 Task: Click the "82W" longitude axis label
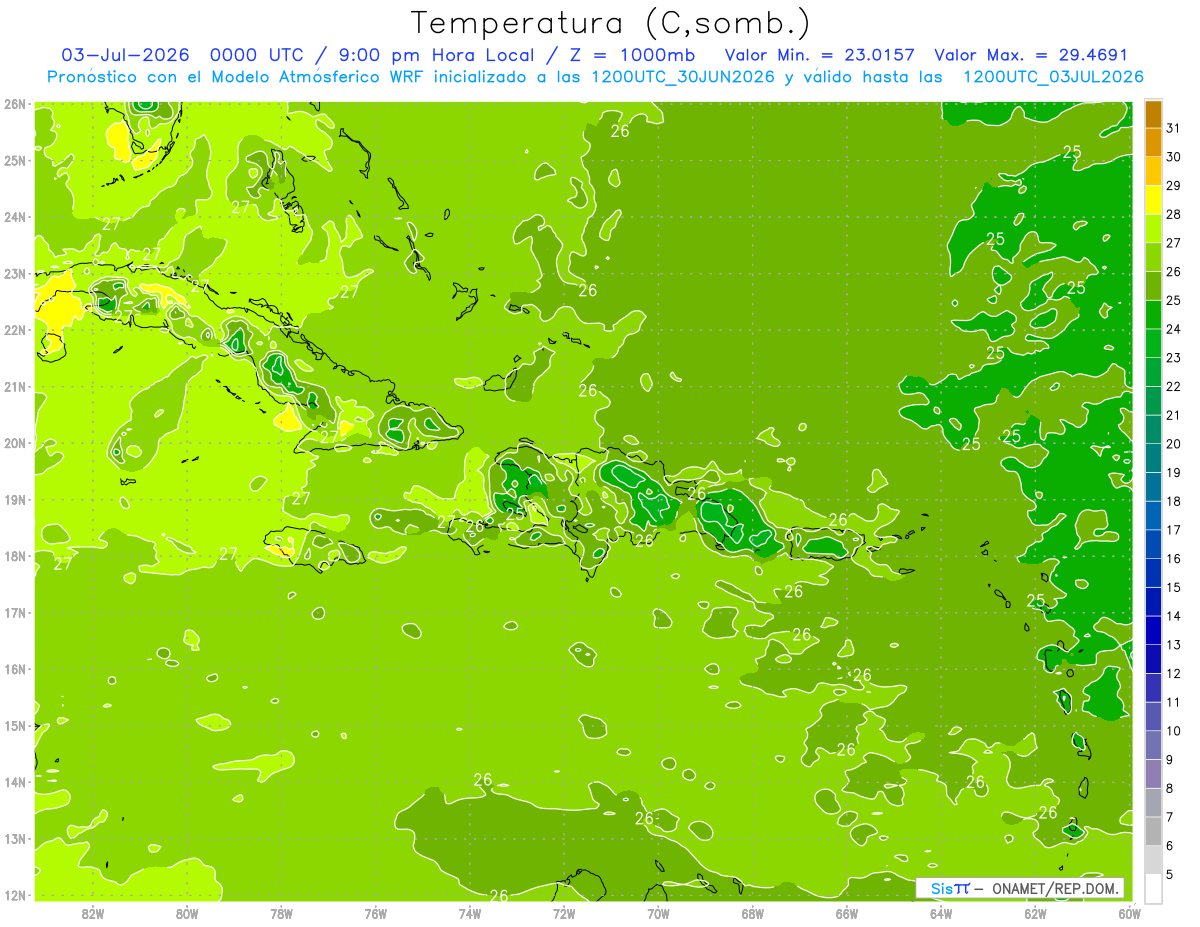coord(93,913)
